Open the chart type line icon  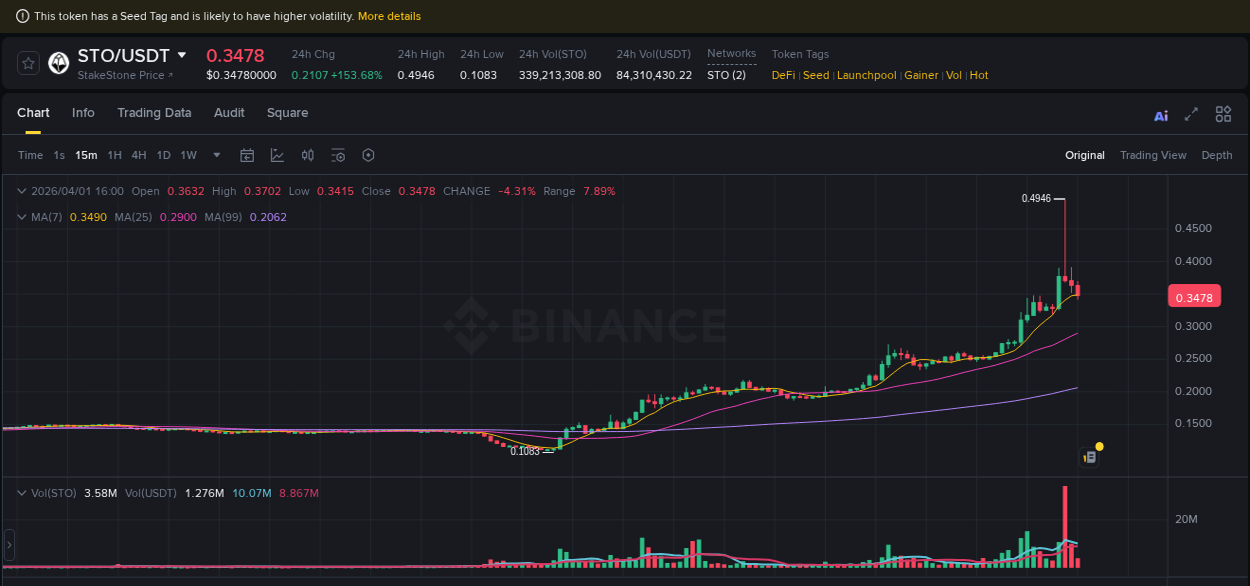pyautogui.click(x=277, y=155)
